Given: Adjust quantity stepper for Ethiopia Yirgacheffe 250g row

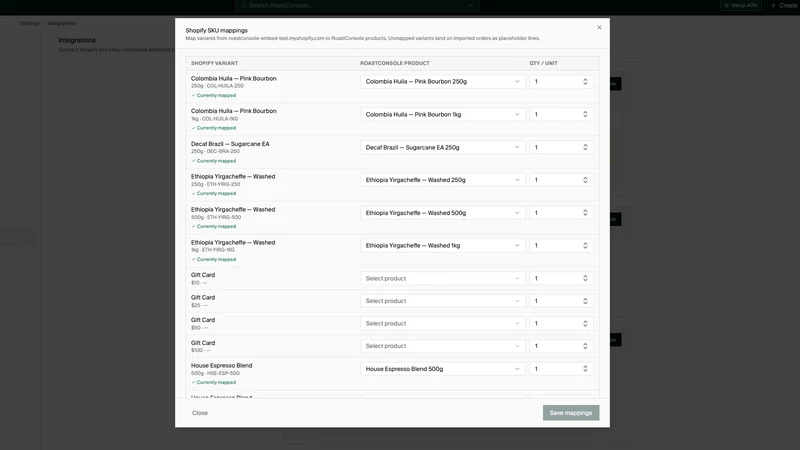Looking at the screenshot, I should 585,180.
